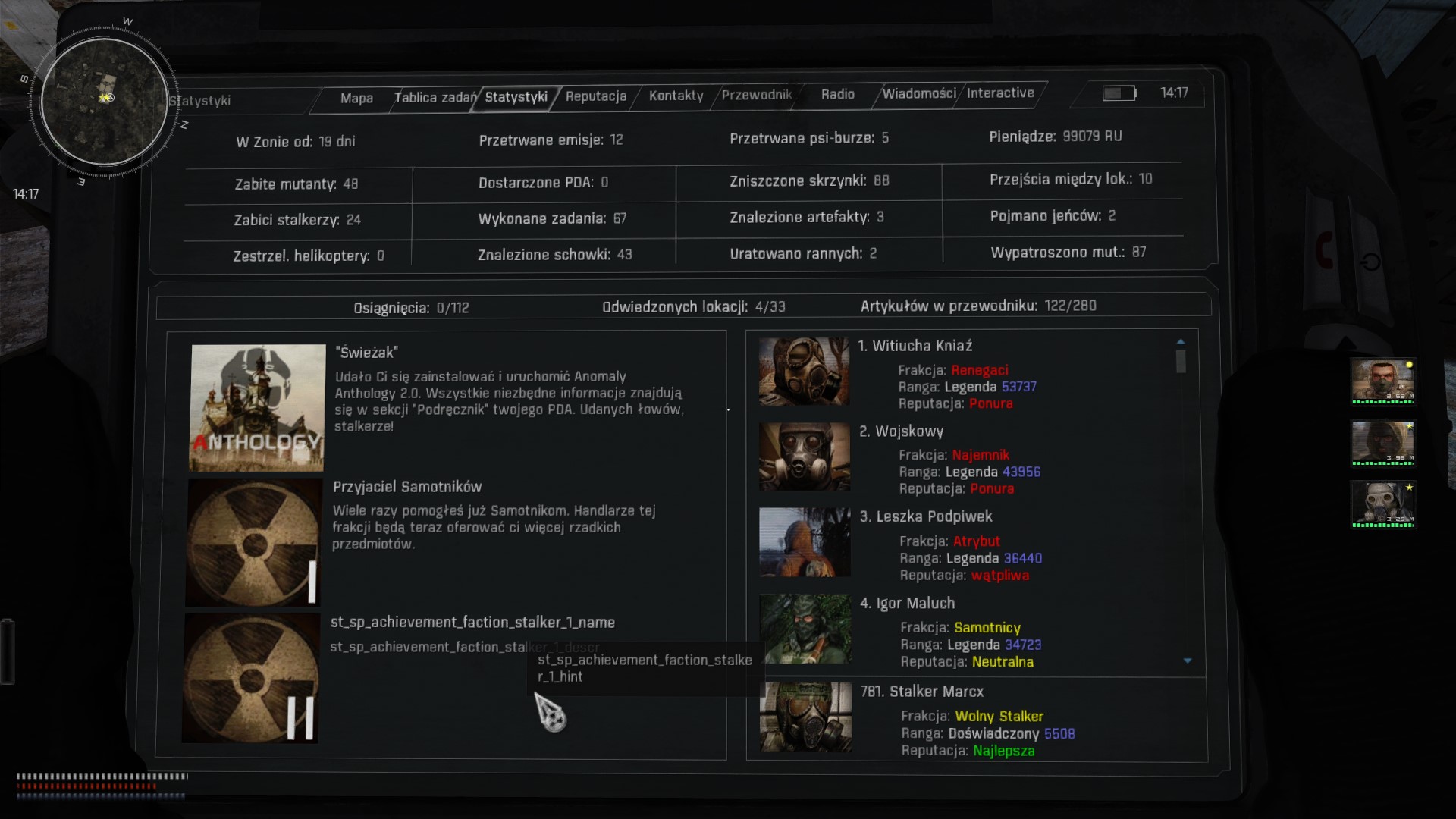Open the Reputacja tab
The image size is (1456, 819).
tap(596, 96)
